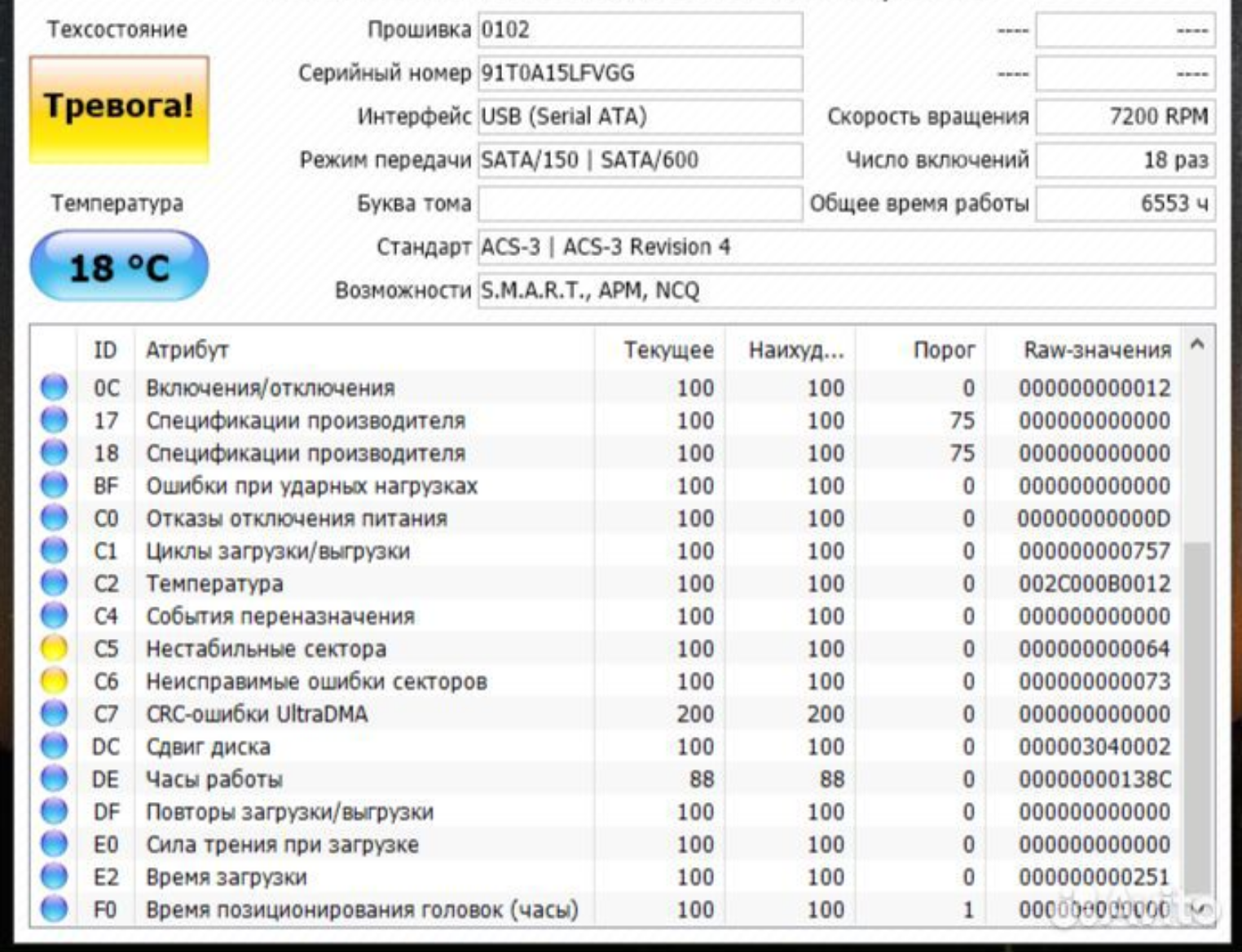Image resolution: width=1242 pixels, height=952 pixels.
Task: Click the Стандарт field ACS-3 Revision 4
Action: [x=846, y=247]
